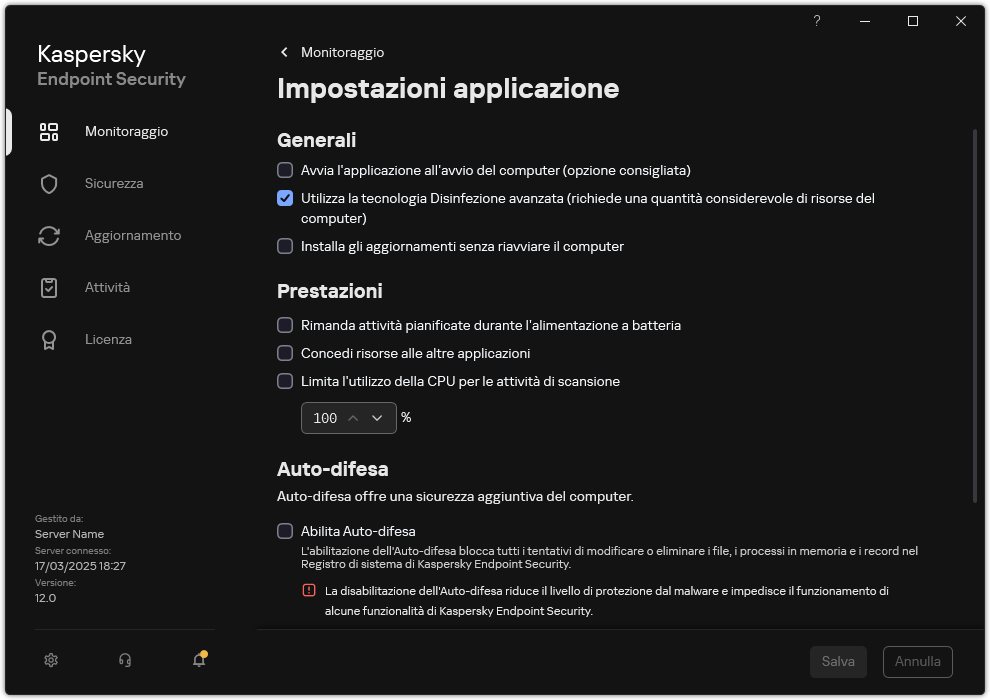
Task: Open application settings via the gear icon
Action: click(x=50, y=660)
